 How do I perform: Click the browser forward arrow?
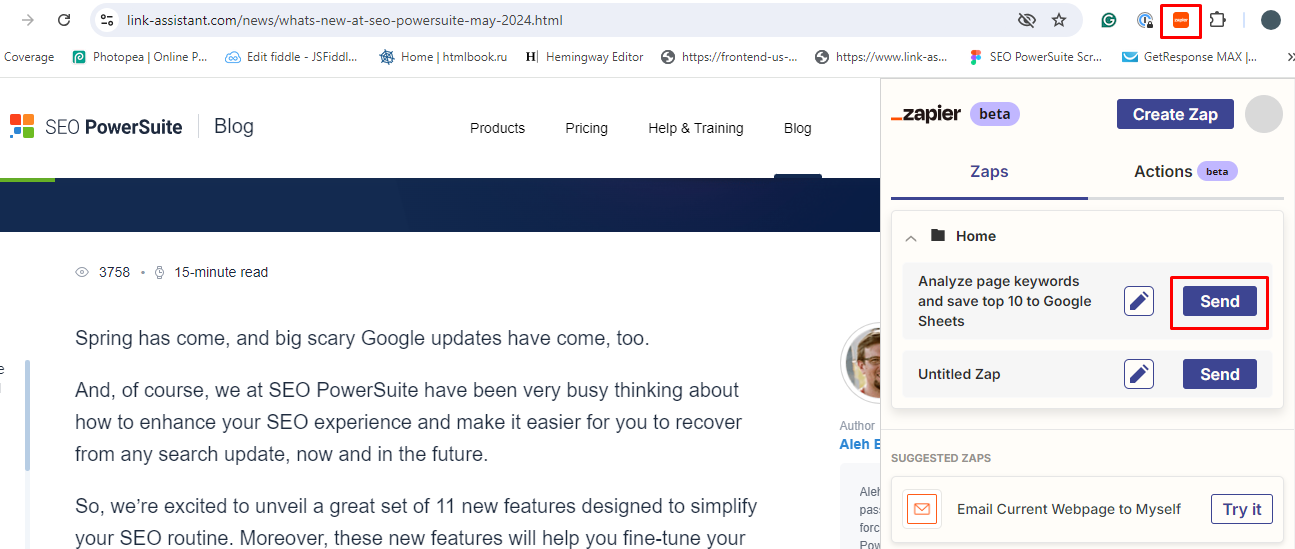[x=28, y=20]
